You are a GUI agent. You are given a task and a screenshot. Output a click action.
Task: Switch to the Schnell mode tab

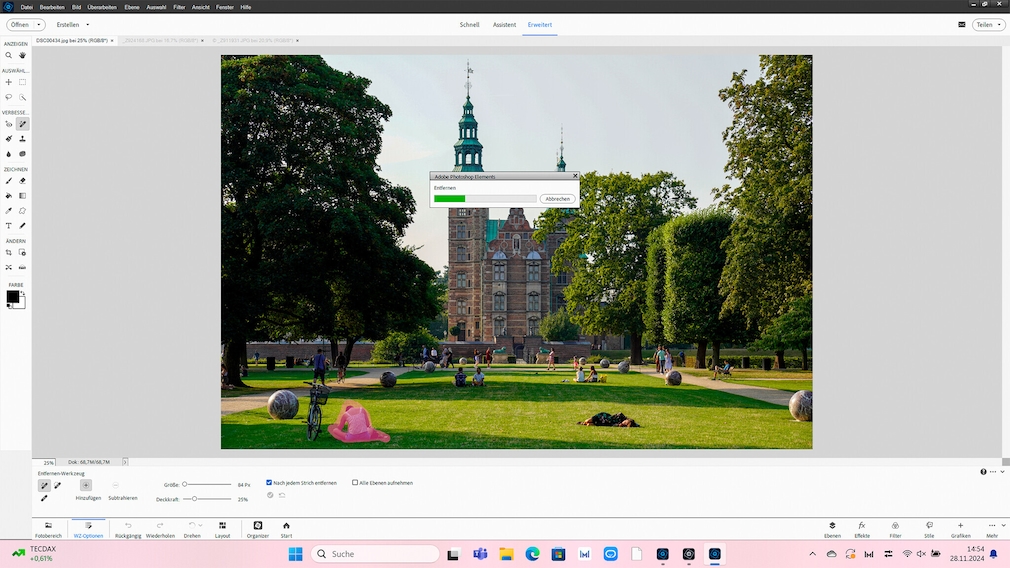(469, 24)
